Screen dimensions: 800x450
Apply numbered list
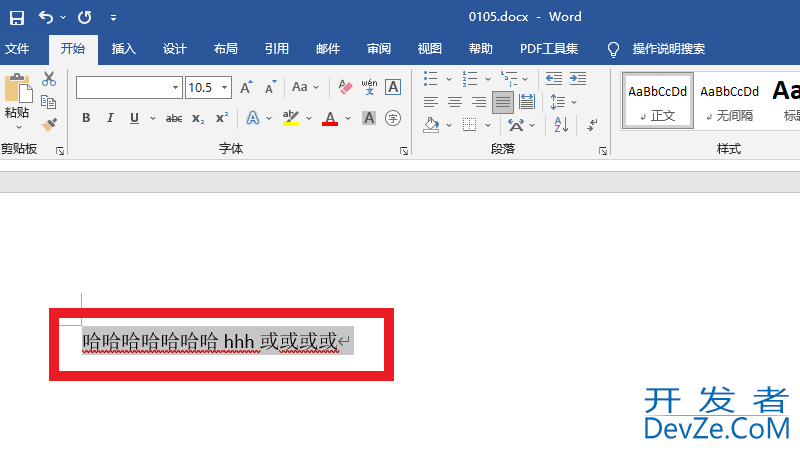[x=469, y=79]
